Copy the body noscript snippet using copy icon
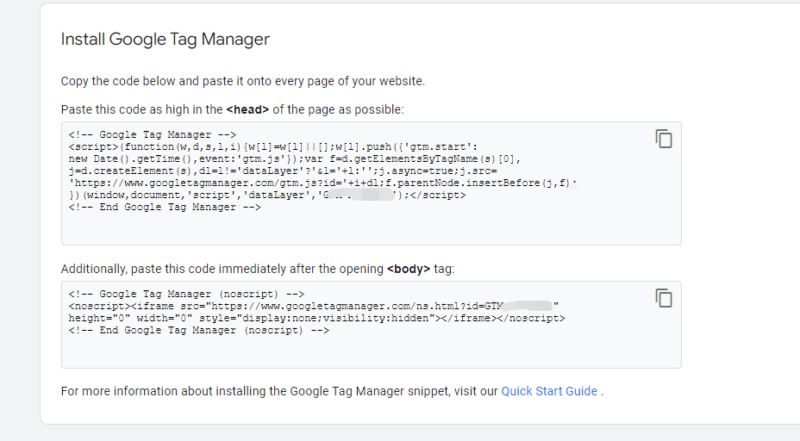 point(663,298)
